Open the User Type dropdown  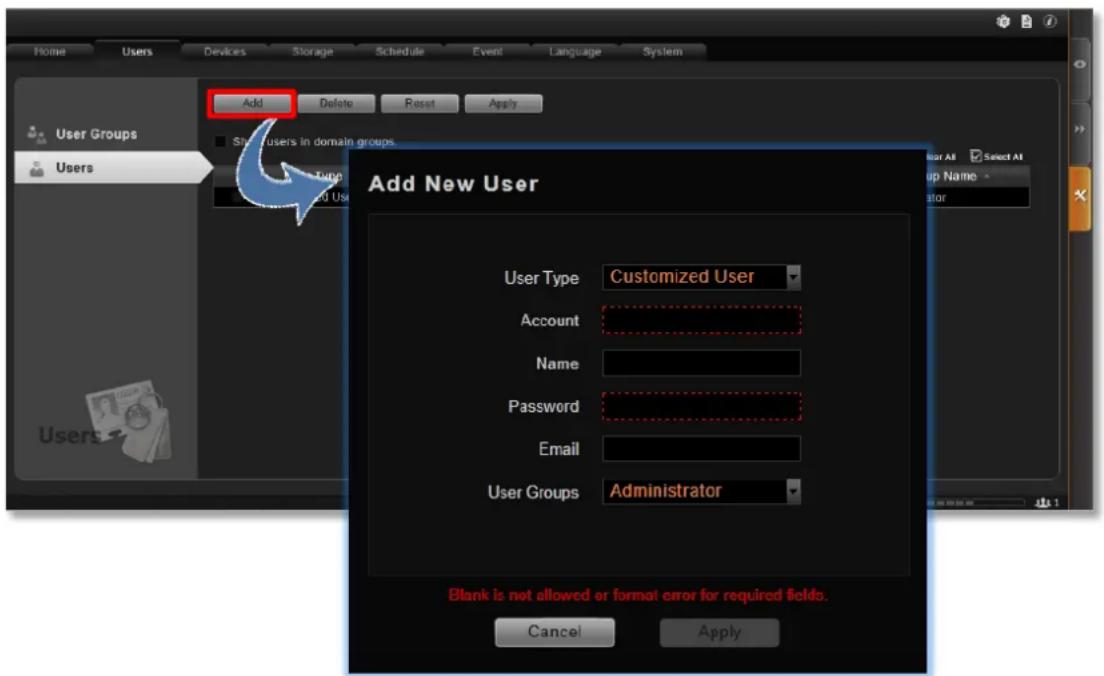click(701, 277)
